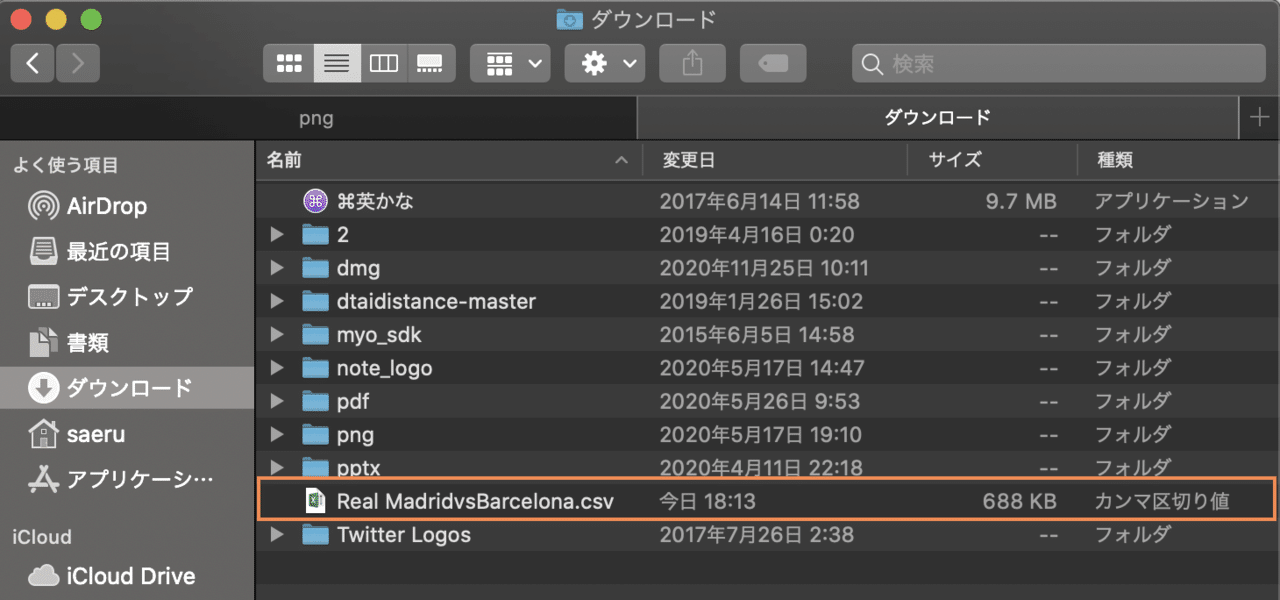1280x600 pixels.
Task: Switch to the png tab
Action: (316, 117)
